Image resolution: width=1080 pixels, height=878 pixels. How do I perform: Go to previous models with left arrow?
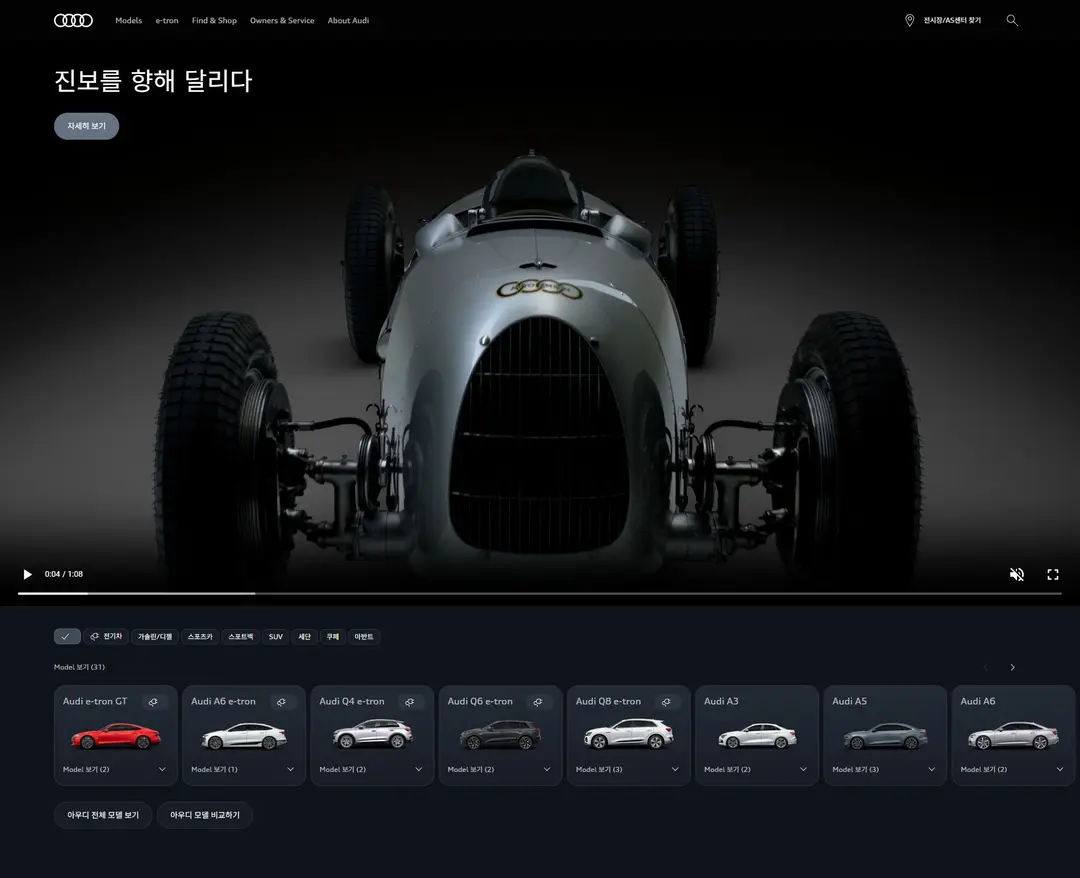click(x=986, y=667)
